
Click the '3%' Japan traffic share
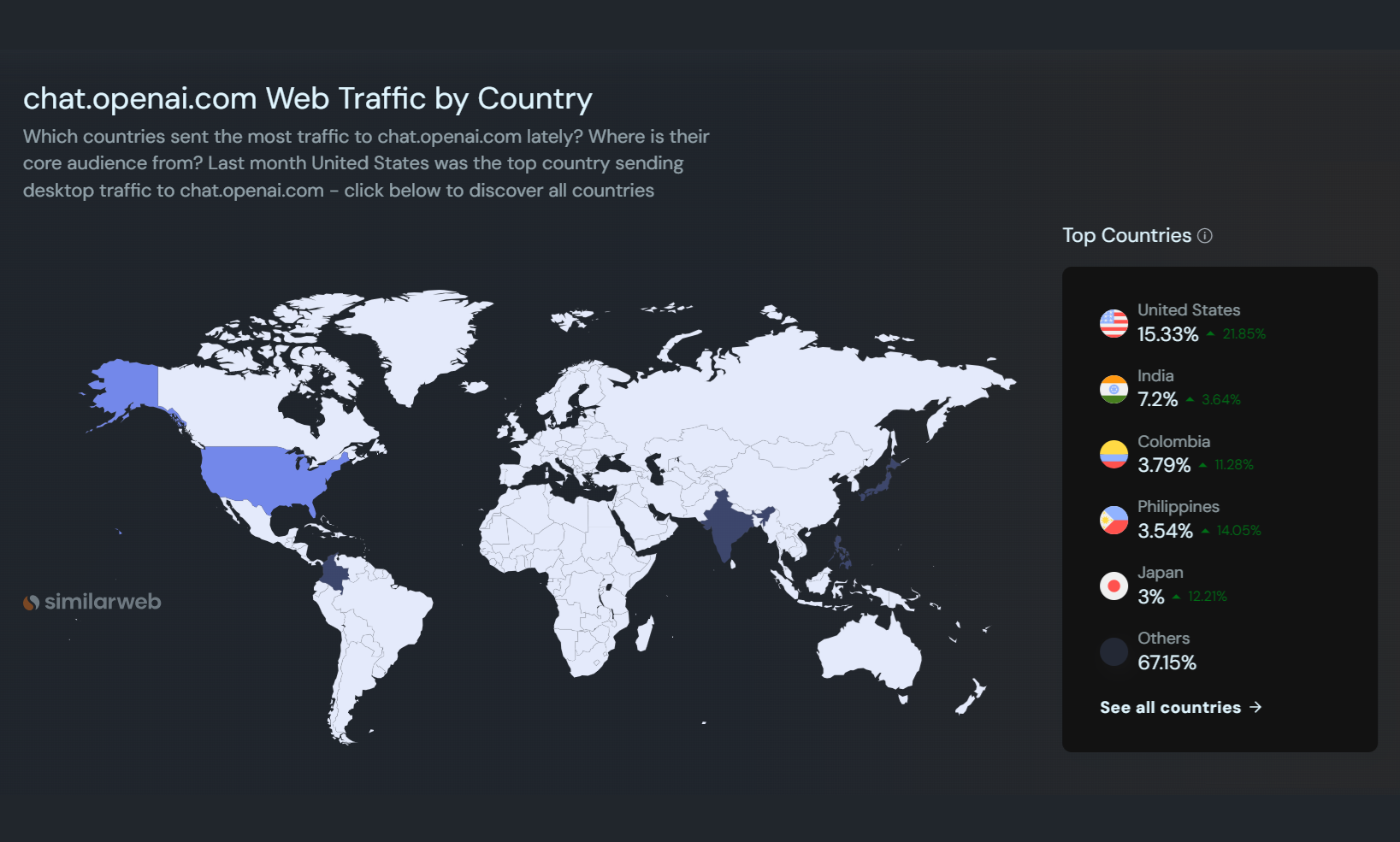pyautogui.click(x=1151, y=597)
